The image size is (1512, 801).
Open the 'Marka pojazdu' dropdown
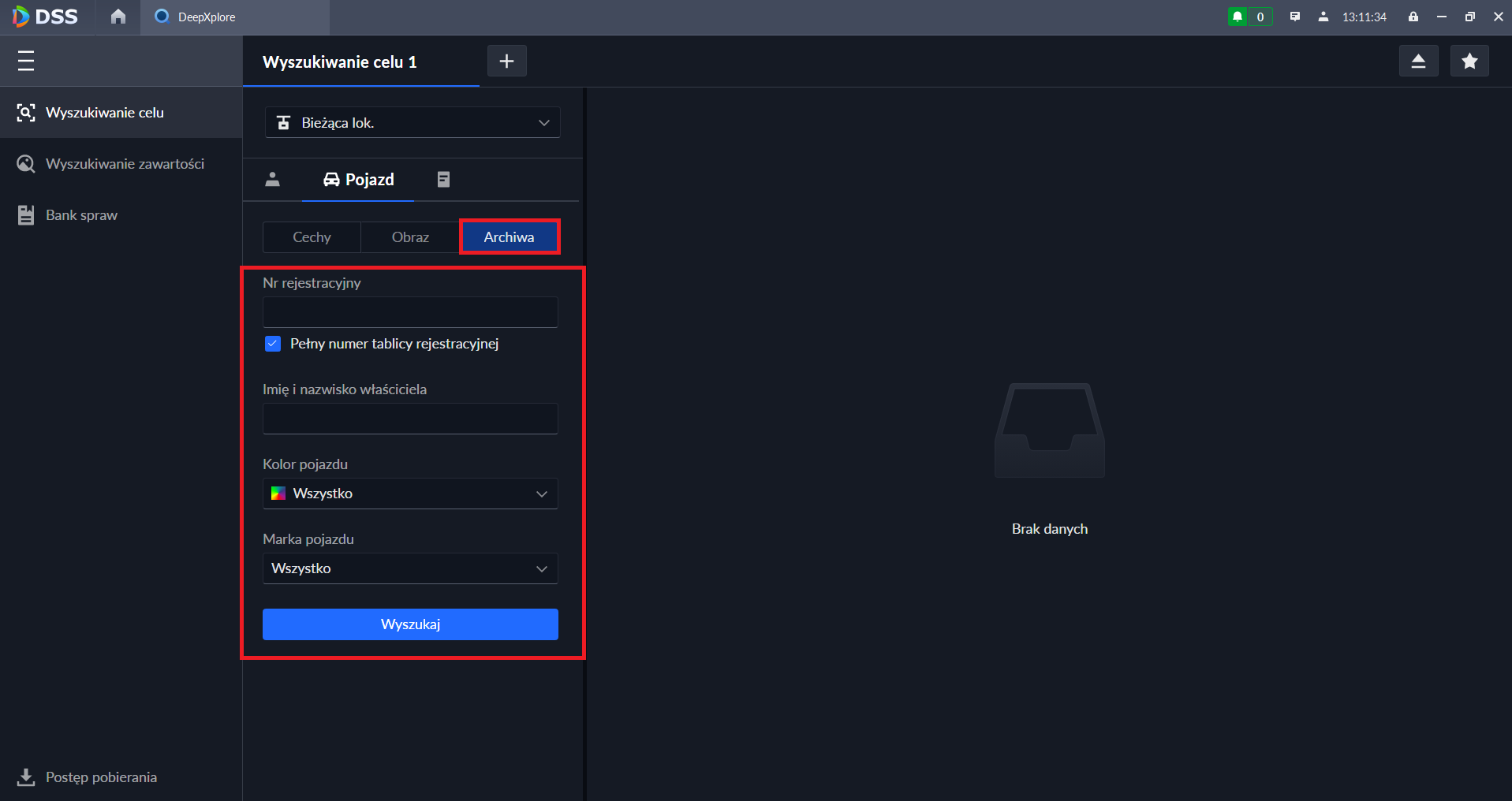[410, 568]
